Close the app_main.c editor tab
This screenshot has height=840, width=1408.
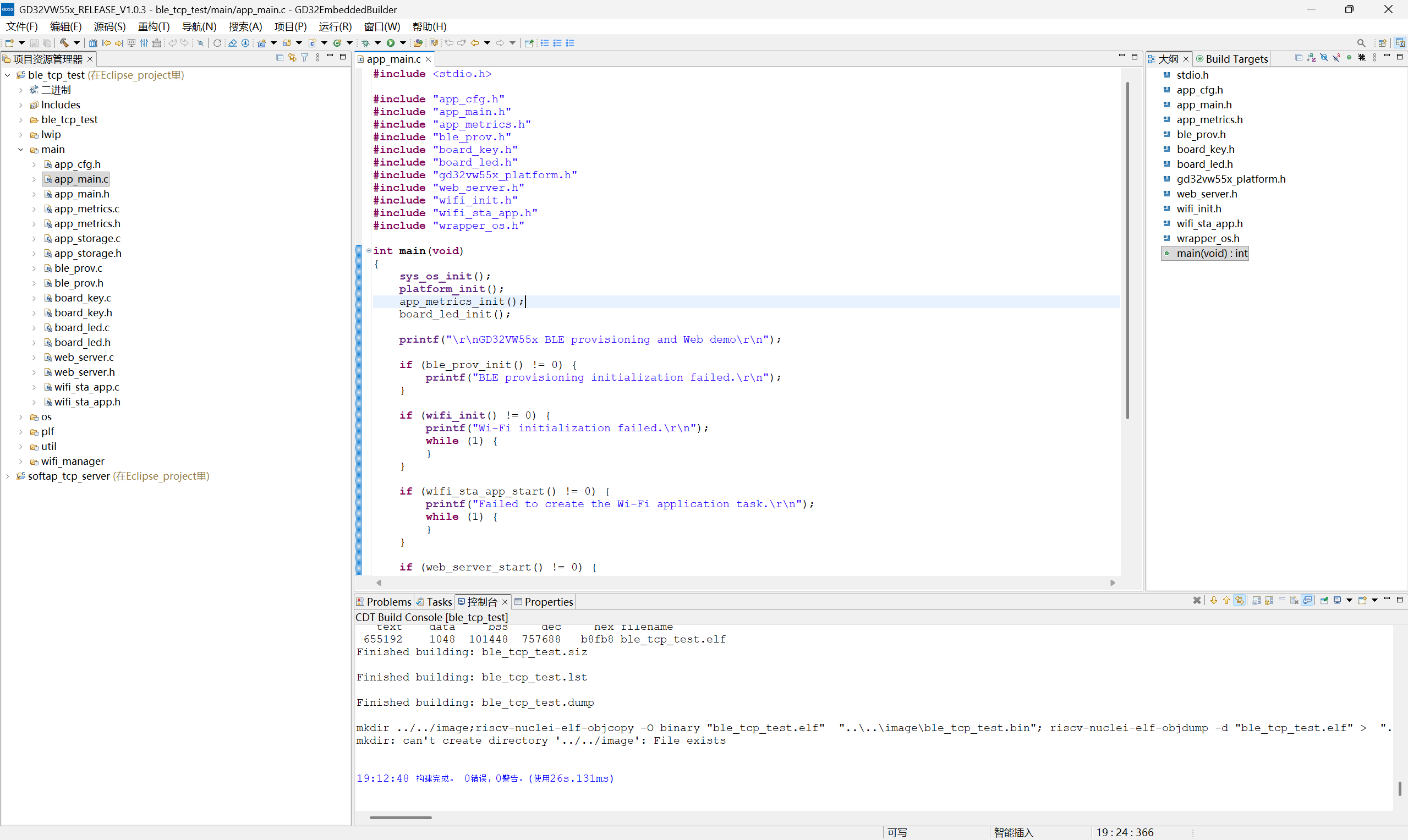coord(429,59)
